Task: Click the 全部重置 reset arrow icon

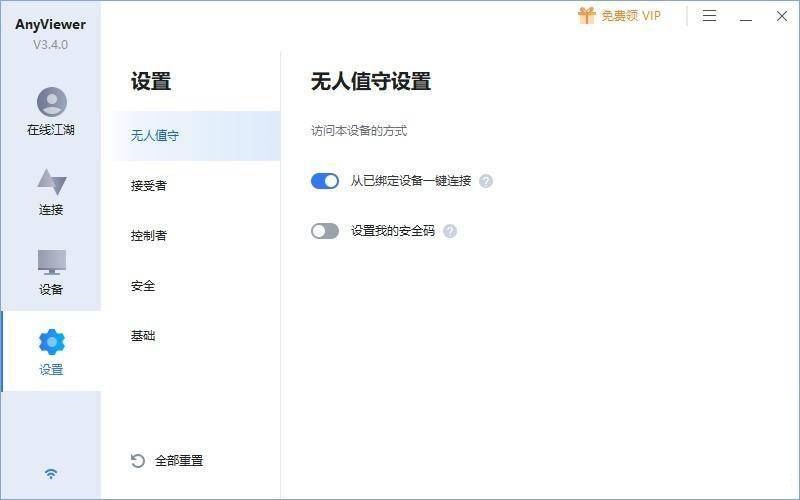Action: point(138,461)
